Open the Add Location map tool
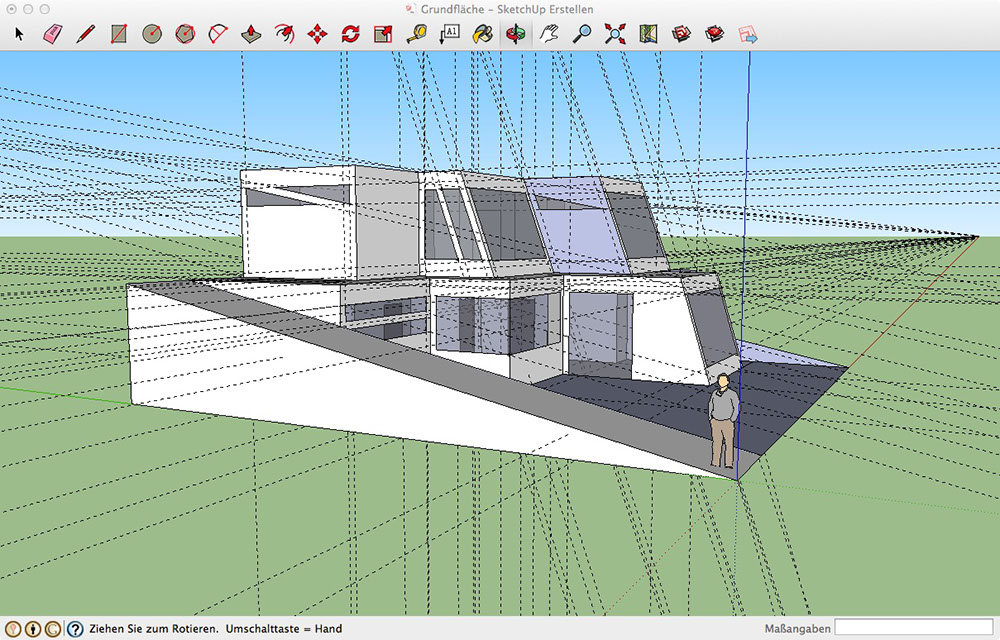The image size is (1000, 640). coord(647,34)
